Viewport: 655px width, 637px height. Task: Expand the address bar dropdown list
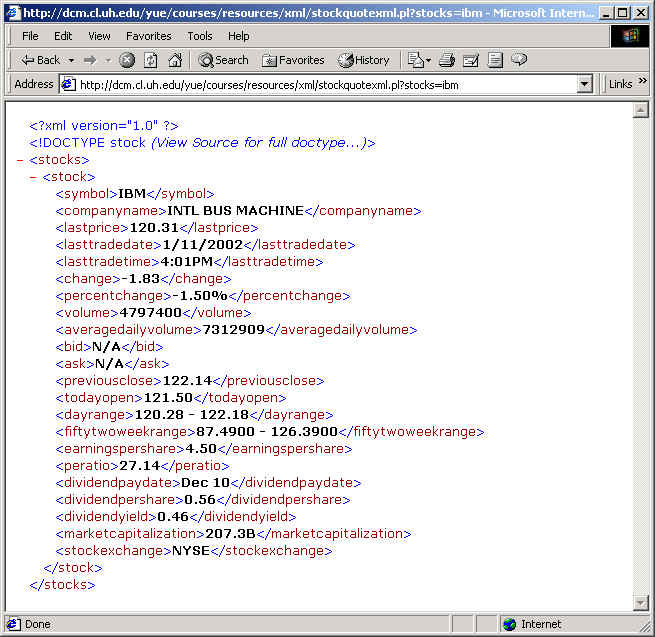tap(585, 85)
